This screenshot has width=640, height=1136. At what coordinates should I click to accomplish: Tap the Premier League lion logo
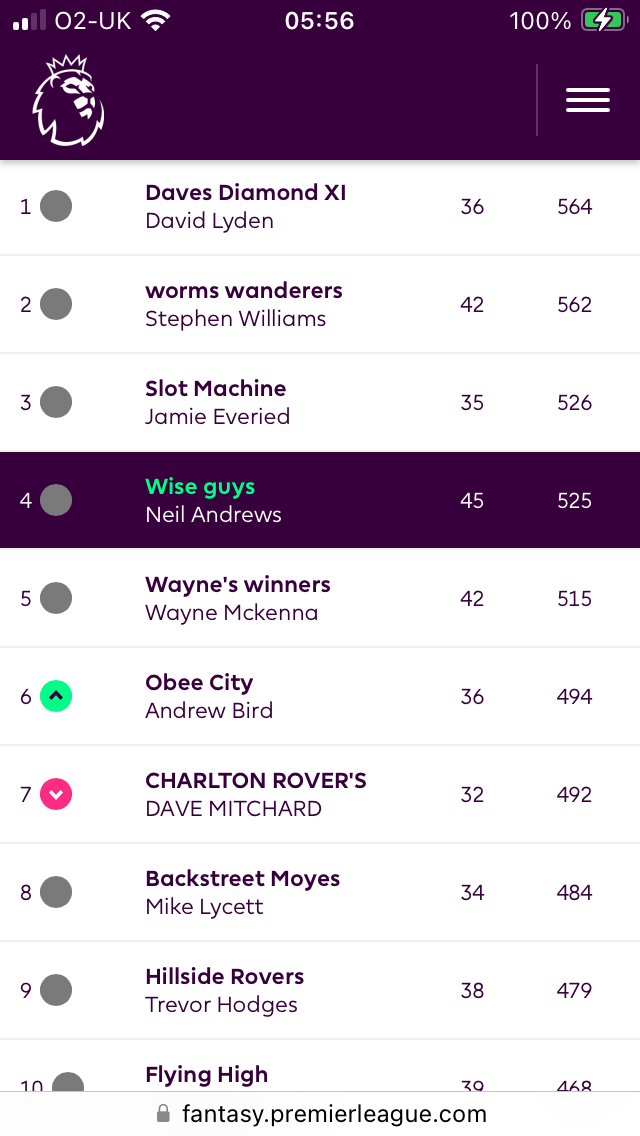[68, 100]
